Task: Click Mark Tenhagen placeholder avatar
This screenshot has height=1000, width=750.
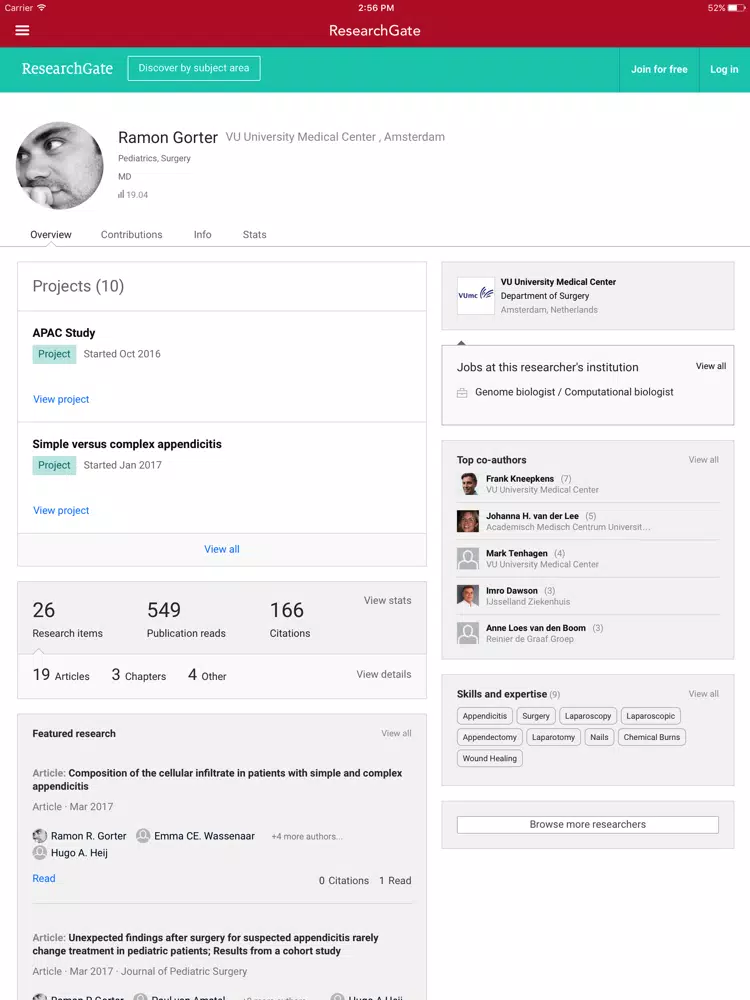Action: tap(468, 559)
